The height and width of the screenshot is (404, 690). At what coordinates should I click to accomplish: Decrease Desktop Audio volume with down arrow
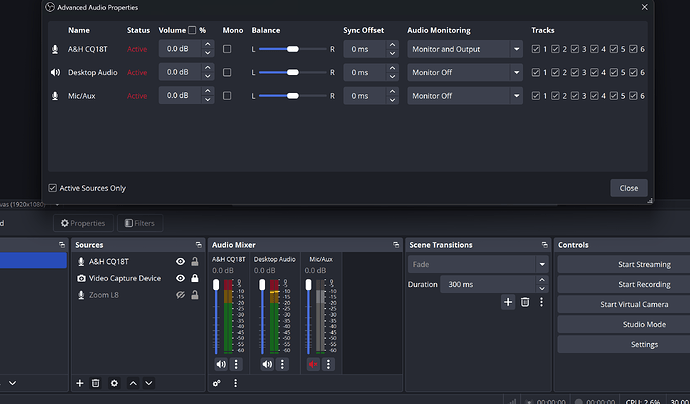point(208,77)
